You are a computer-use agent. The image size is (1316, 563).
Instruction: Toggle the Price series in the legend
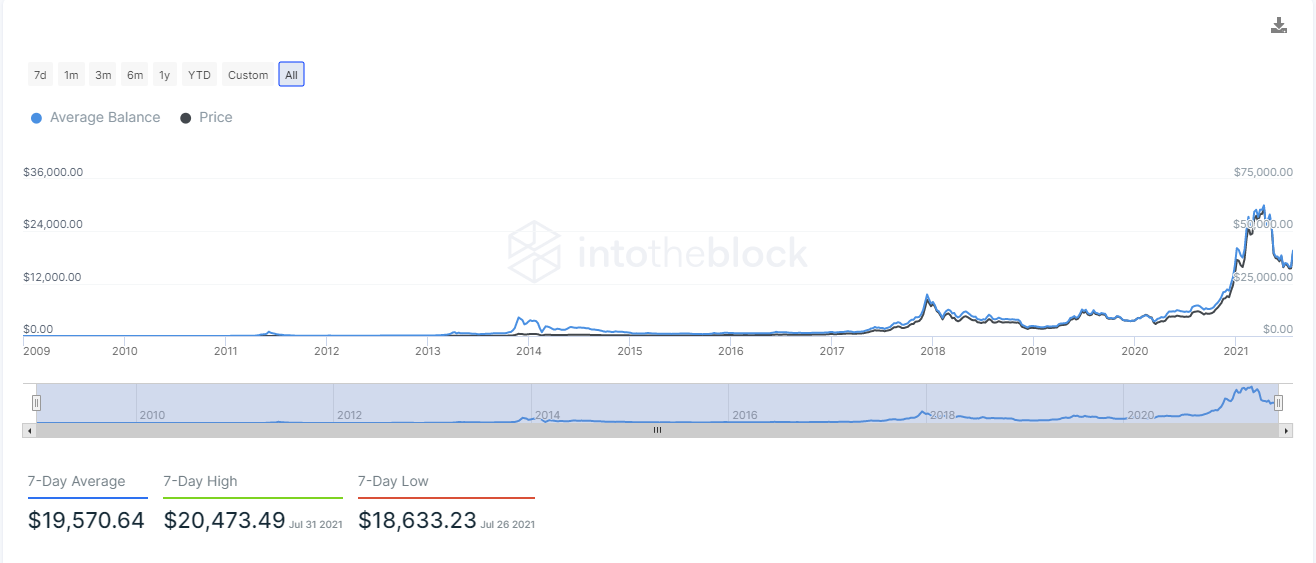pyautogui.click(x=206, y=118)
